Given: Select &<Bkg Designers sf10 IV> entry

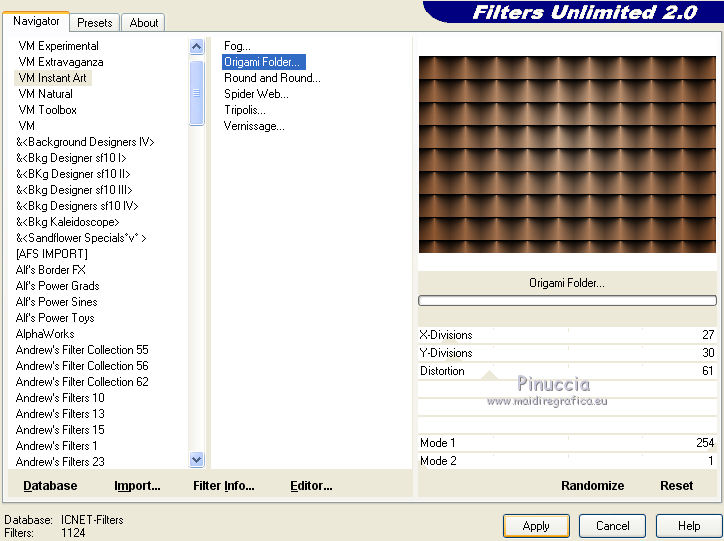Looking at the screenshot, I should (77, 206).
